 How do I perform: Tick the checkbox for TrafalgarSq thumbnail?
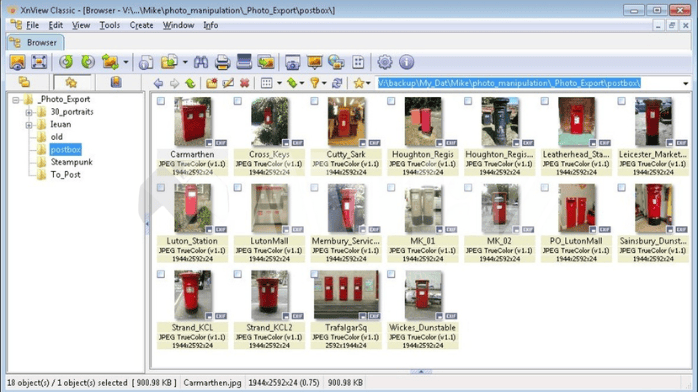point(314,274)
